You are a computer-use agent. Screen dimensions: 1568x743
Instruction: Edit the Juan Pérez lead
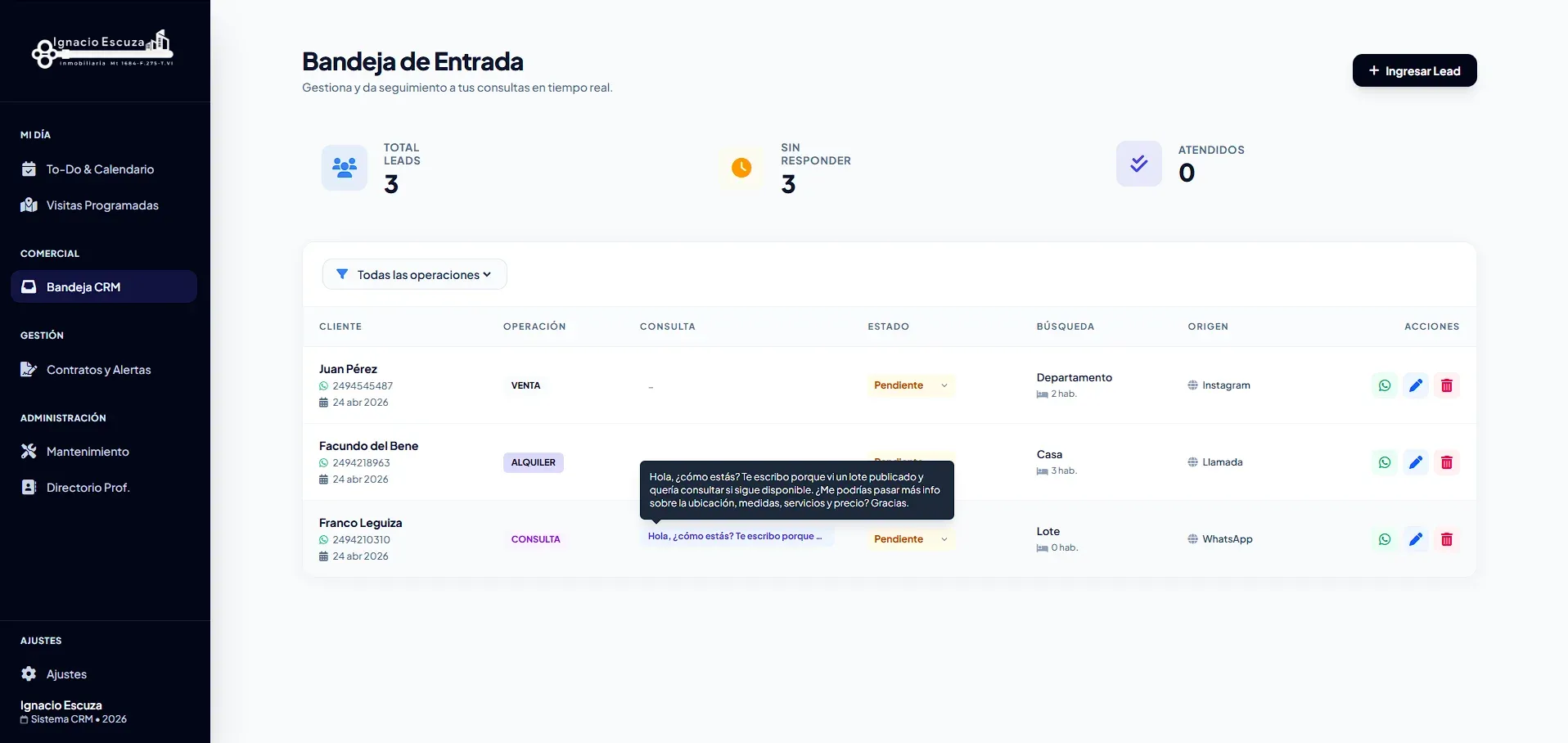[x=1416, y=385]
